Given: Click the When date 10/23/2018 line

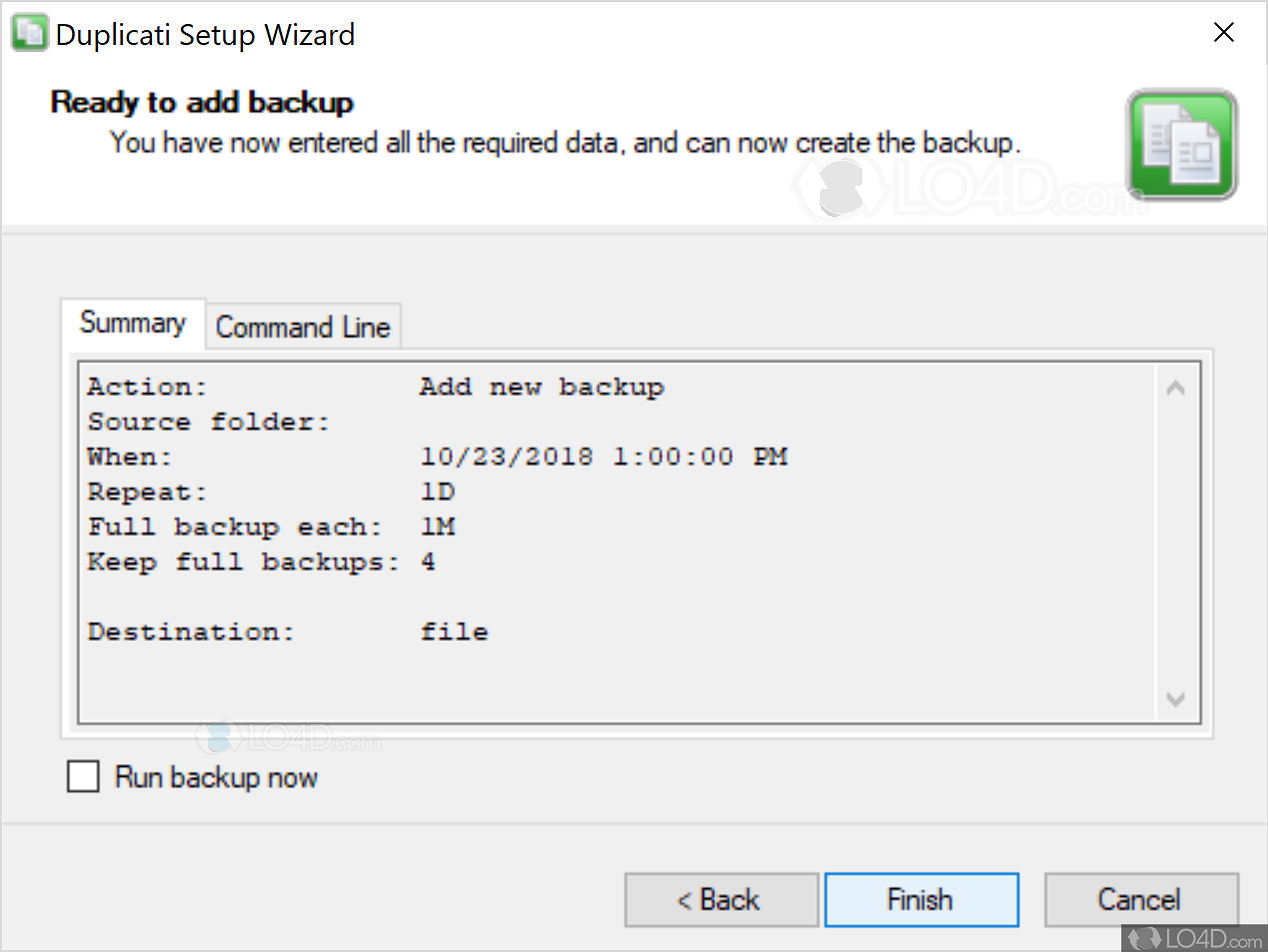Looking at the screenshot, I should pos(437,457).
